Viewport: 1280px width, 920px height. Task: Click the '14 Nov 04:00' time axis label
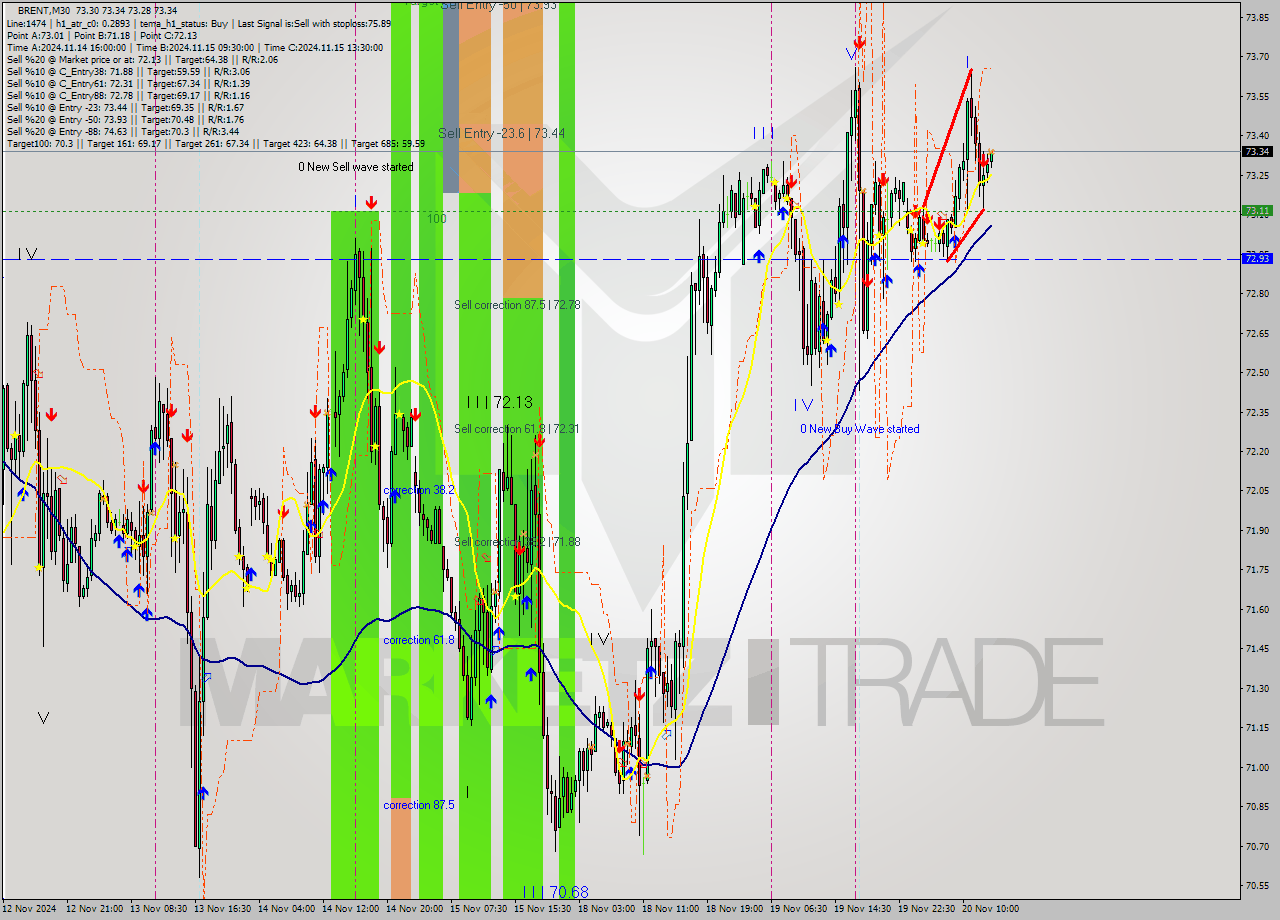tap(288, 909)
